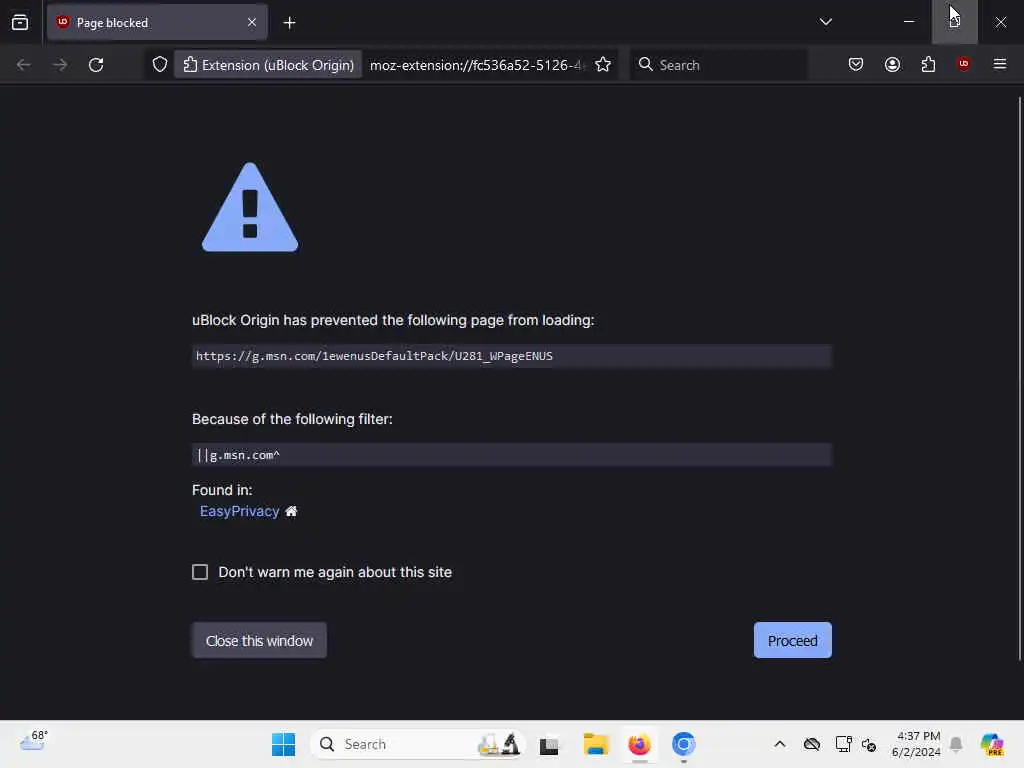Open the weather widget showing 68°
Image resolution: width=1024 pixels, height=768 pixels.
33,743
